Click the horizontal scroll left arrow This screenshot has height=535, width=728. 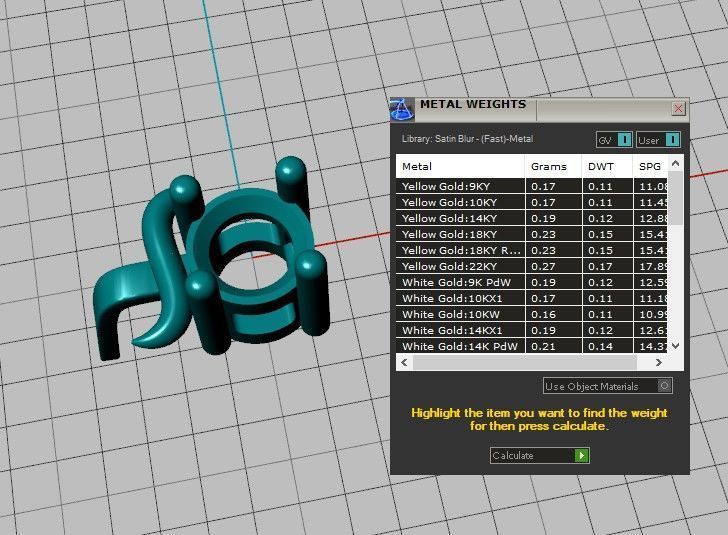[404, 362]
